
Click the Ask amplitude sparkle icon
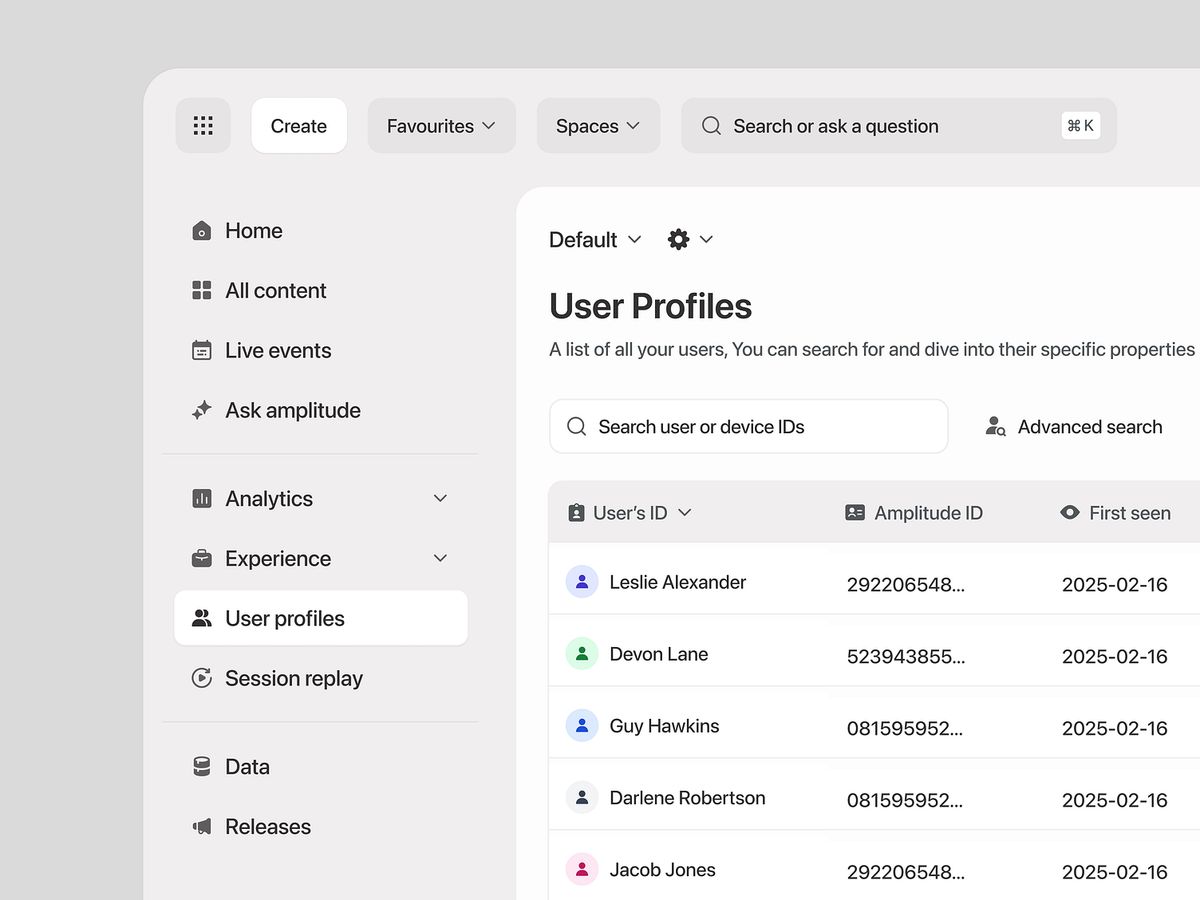[x=201, y=411]
